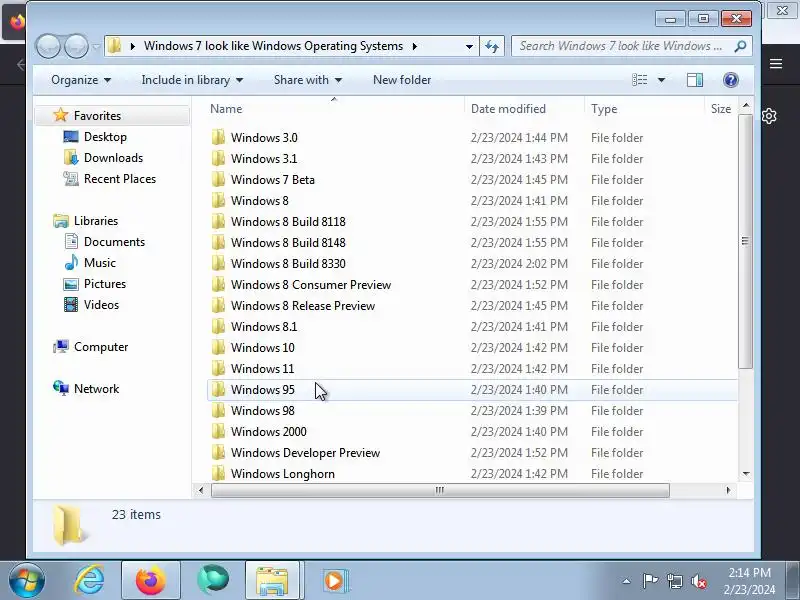The height and width of the screenshot is (600, 800).
Task: Click the search magnifier icon
Action: point(740,46)
